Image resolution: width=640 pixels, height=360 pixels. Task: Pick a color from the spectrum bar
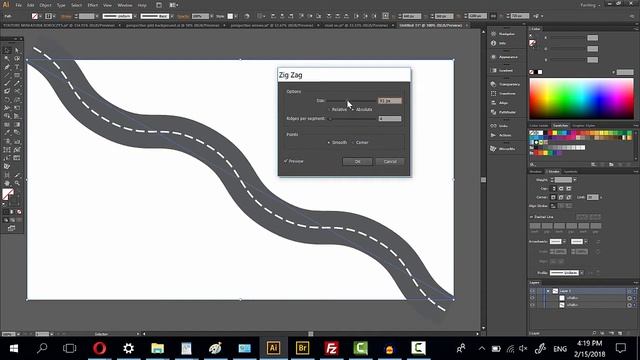pos(581,98)
